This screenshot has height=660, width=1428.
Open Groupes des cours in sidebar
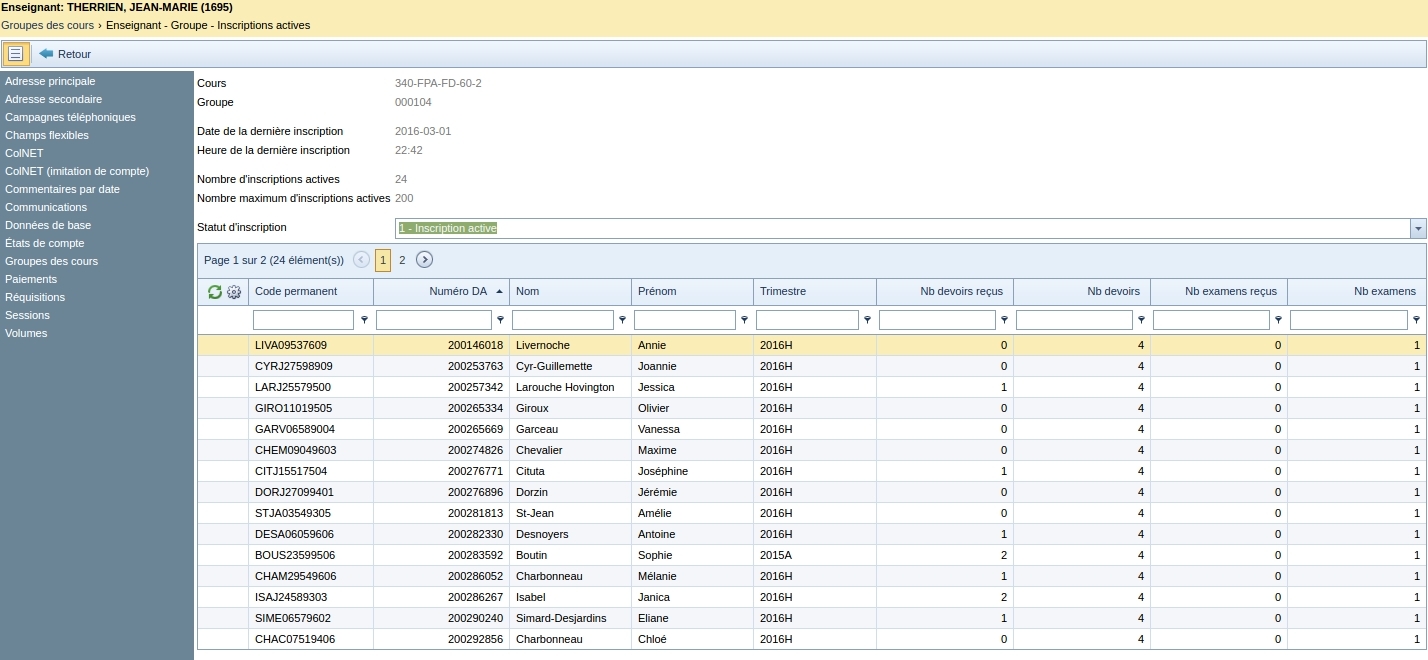pyautogui.click(x=51, y=261)
